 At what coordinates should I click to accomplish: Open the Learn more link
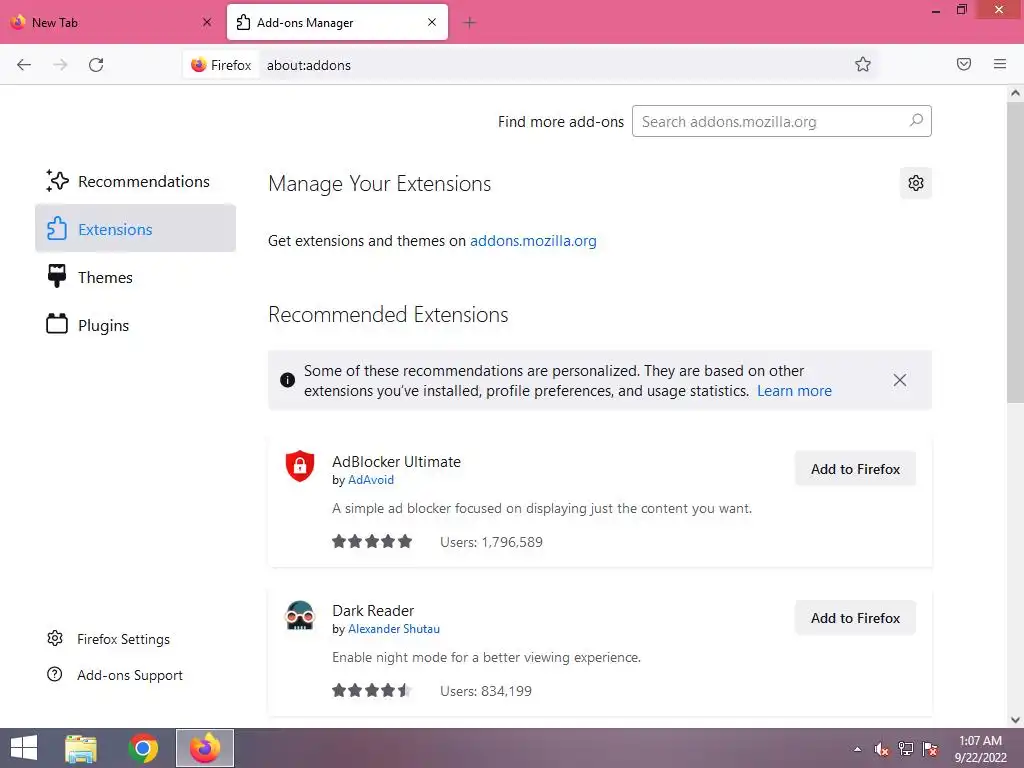(794, 391)
